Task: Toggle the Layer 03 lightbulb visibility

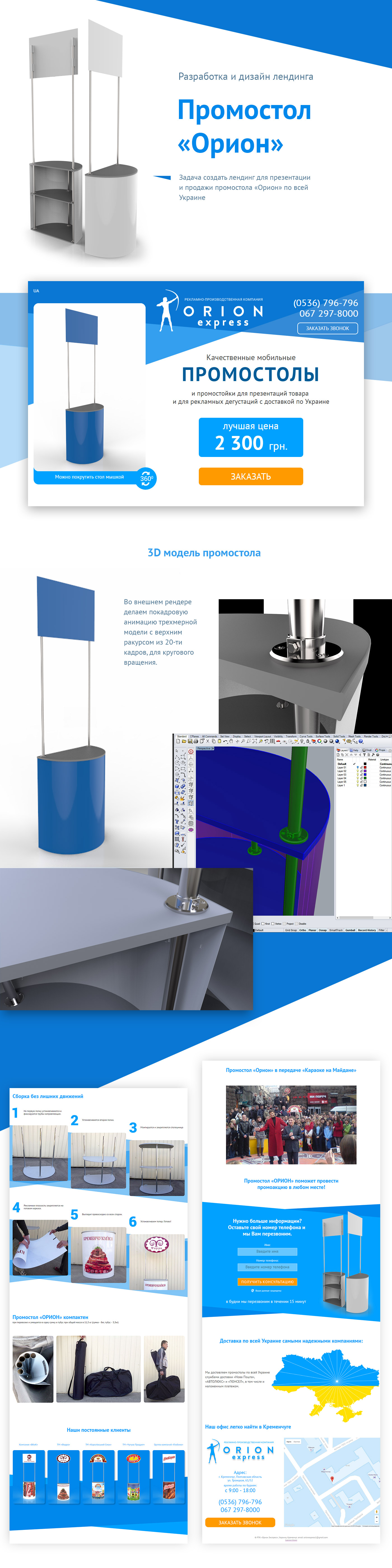Action: tap(358, 774)
